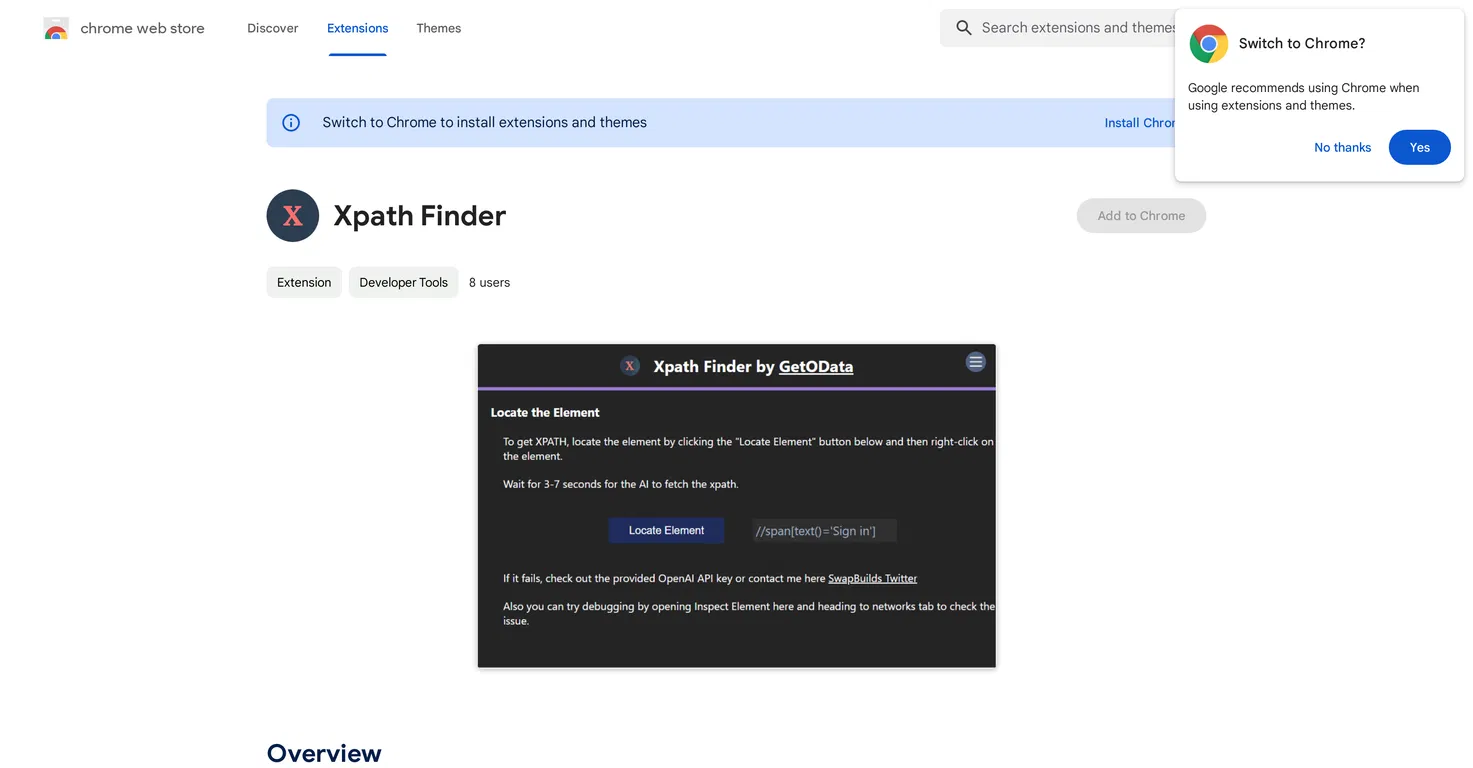Screen dimensions: 1473x768
Task: Click the Install Chrome link in banner
Action: pos(1140,123)
